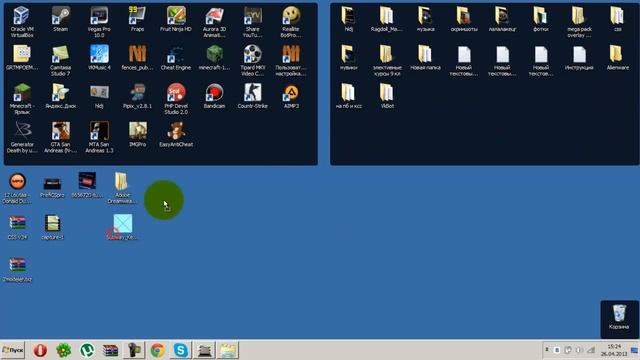
Task: Open the AIMP3 player shortcut
Action: tap(291, 93)
